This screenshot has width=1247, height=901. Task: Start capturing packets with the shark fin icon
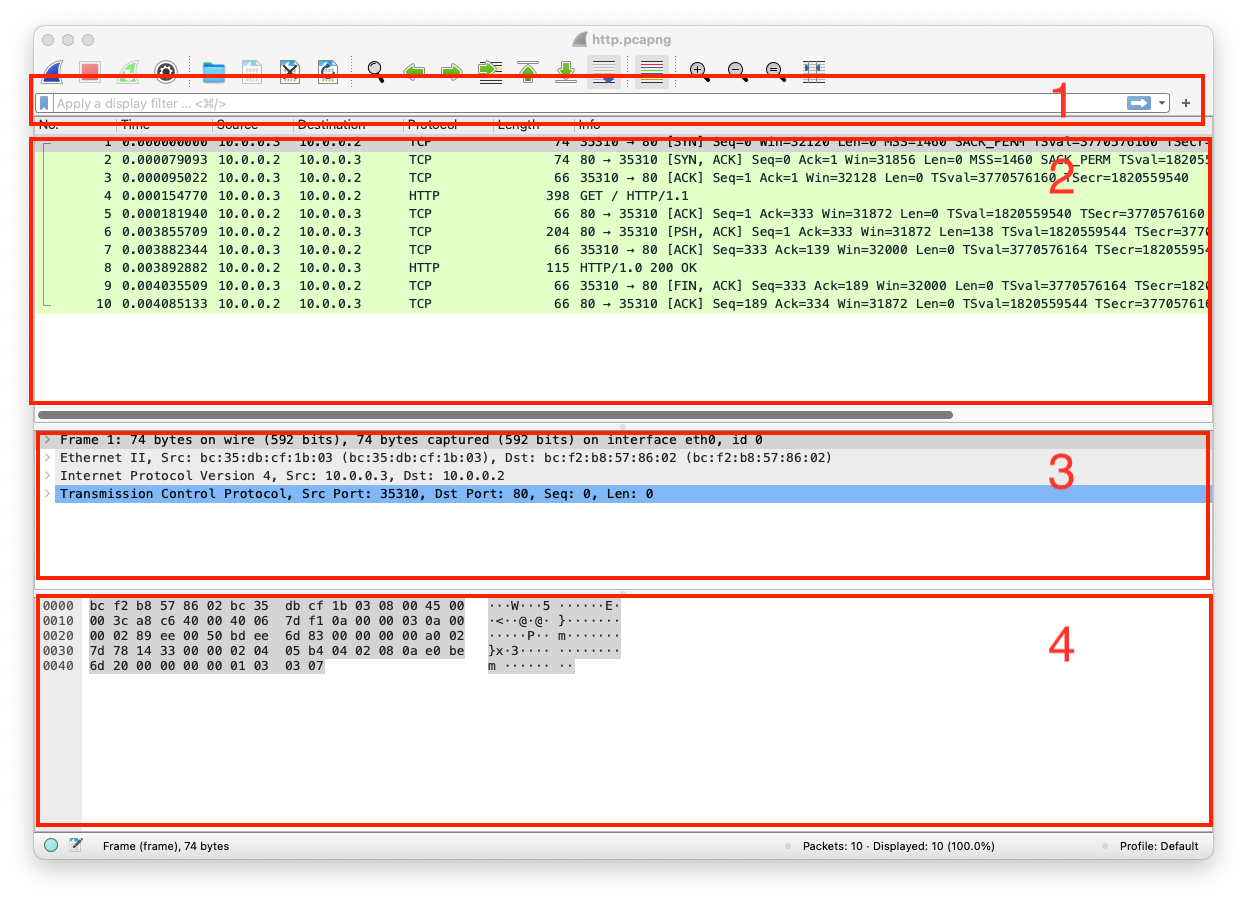pos(53,72)
